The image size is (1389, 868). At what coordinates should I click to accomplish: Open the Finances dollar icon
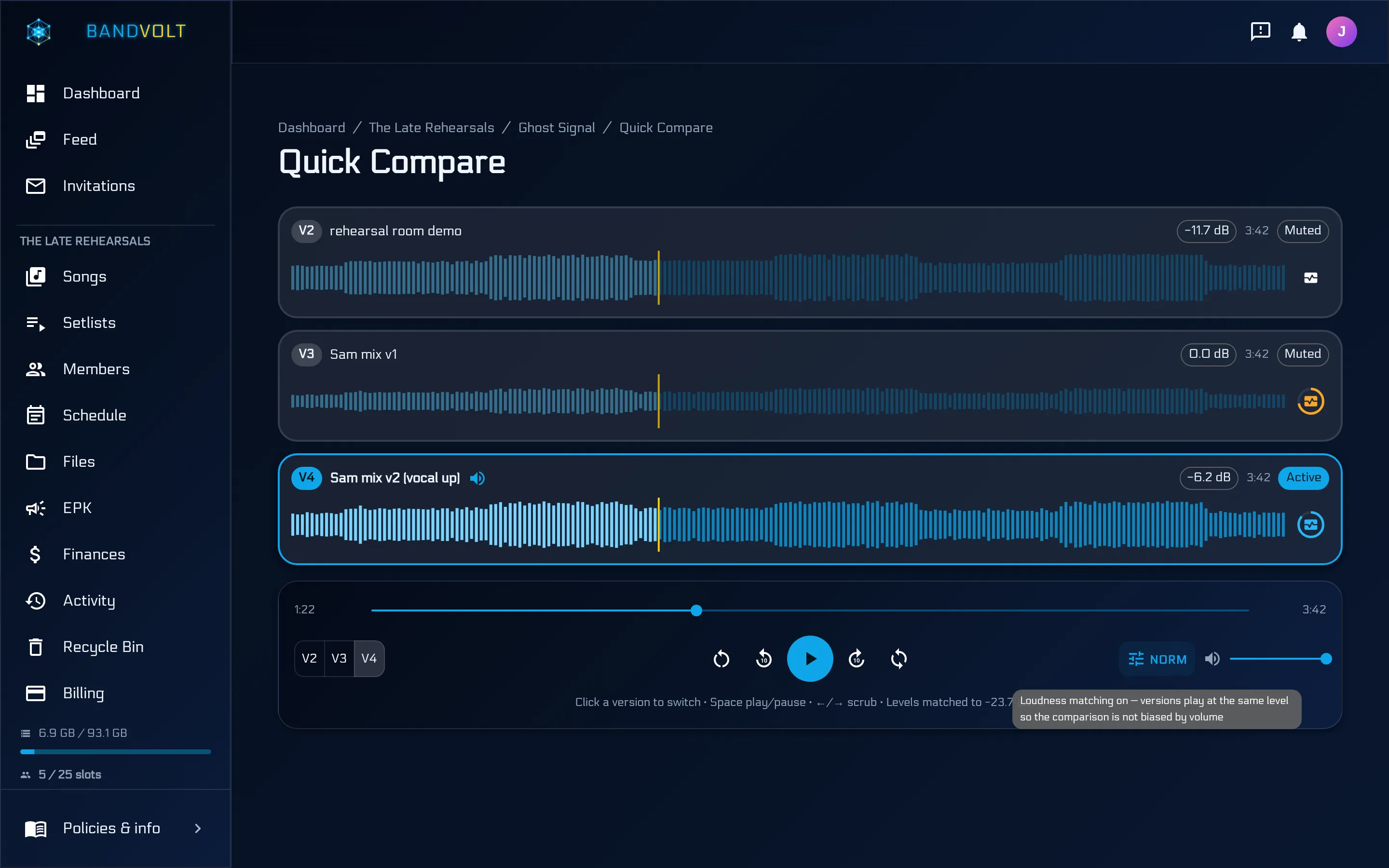pyautogui.click(x=36, y=554)
